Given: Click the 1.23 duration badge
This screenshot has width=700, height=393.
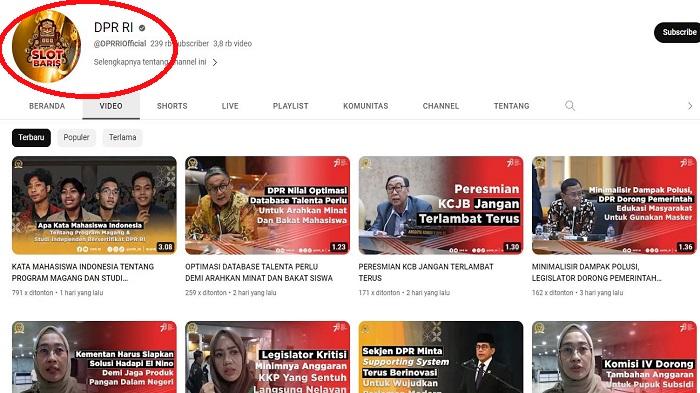Looking at the screenshot, I should click(338, 247).
